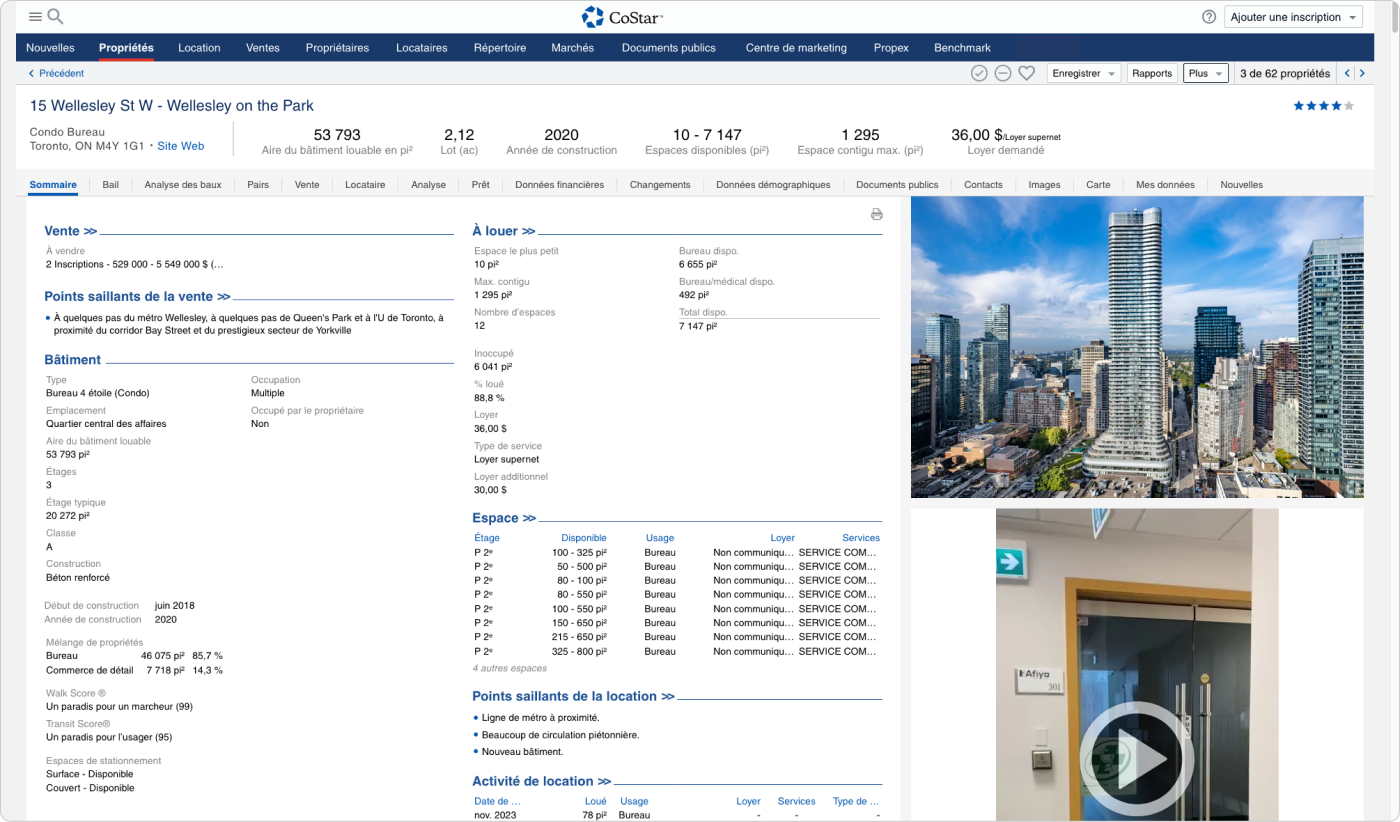Screen dimensions: 1400x822
Task: Play the office door video
Action: [1136, 759]
